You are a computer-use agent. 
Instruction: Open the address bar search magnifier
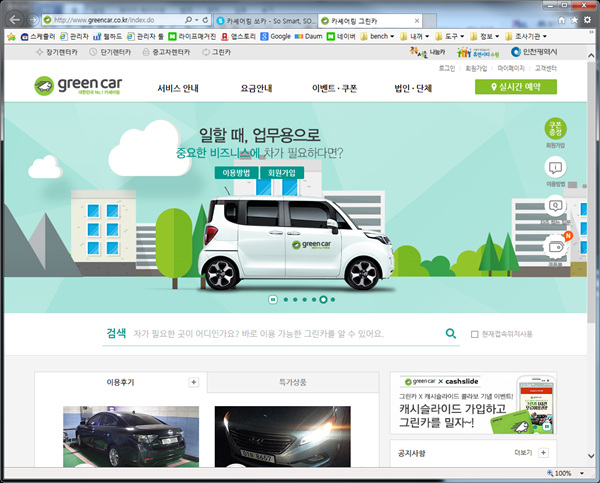click(x=188, y=20)
